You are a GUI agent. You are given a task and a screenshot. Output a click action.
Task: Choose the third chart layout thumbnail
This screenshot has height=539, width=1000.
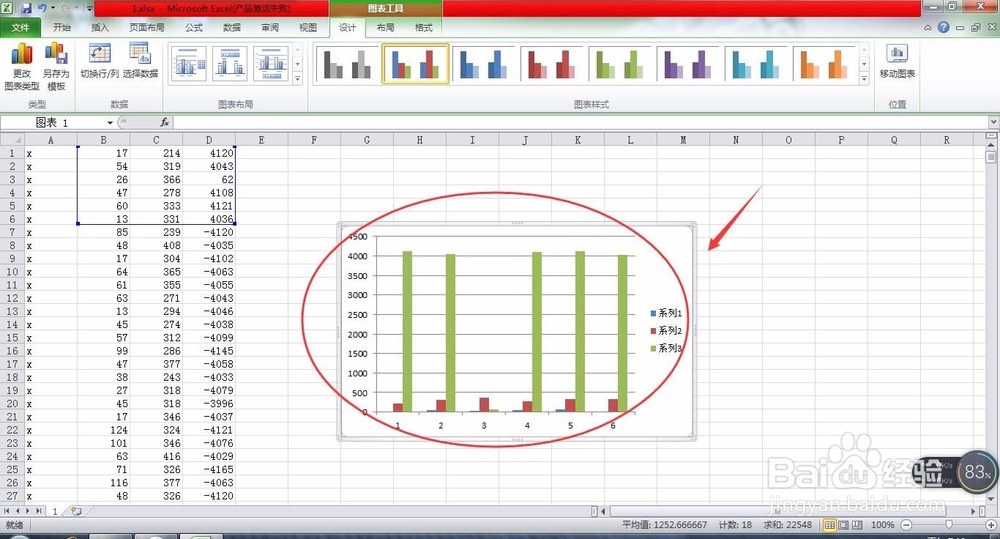click(271, 63)
